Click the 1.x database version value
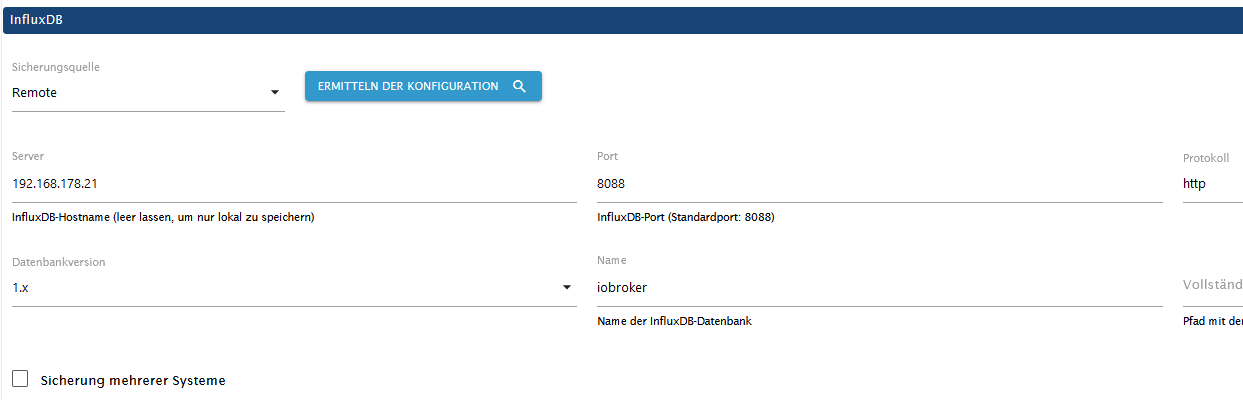 [x=22, y=288]
